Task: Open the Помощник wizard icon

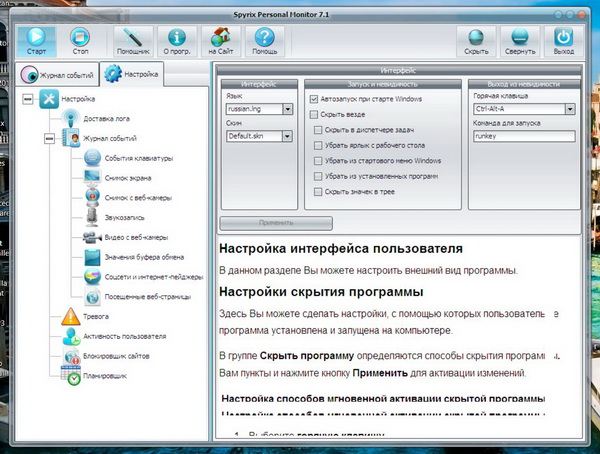Action: tap(132, 40)
